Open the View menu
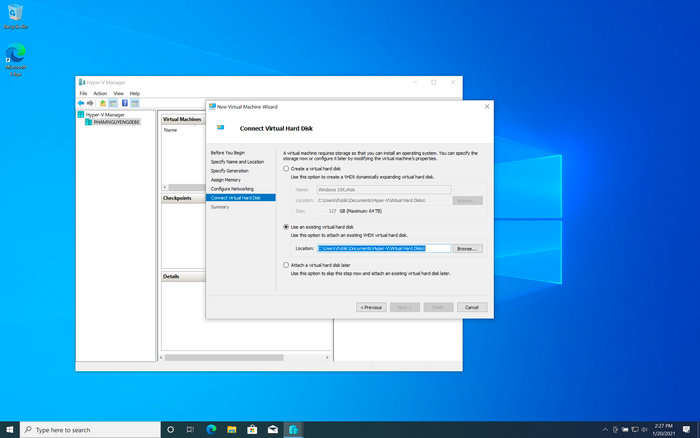700x438 pixels. tap(118, 93)
